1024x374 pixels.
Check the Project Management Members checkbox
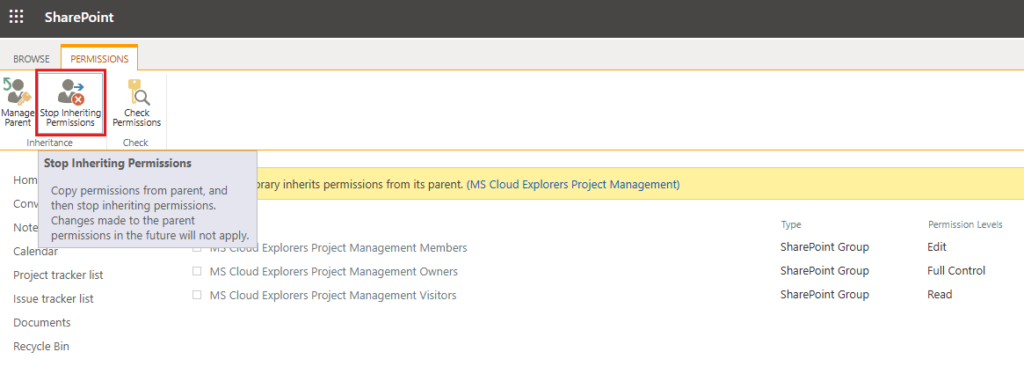pyautogui.click(x=197, y=248)
